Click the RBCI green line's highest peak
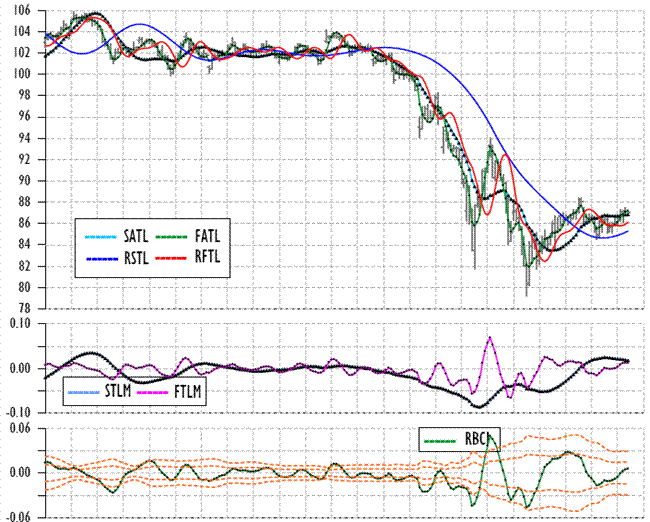 pyautogui.click(x=489, y=436)
